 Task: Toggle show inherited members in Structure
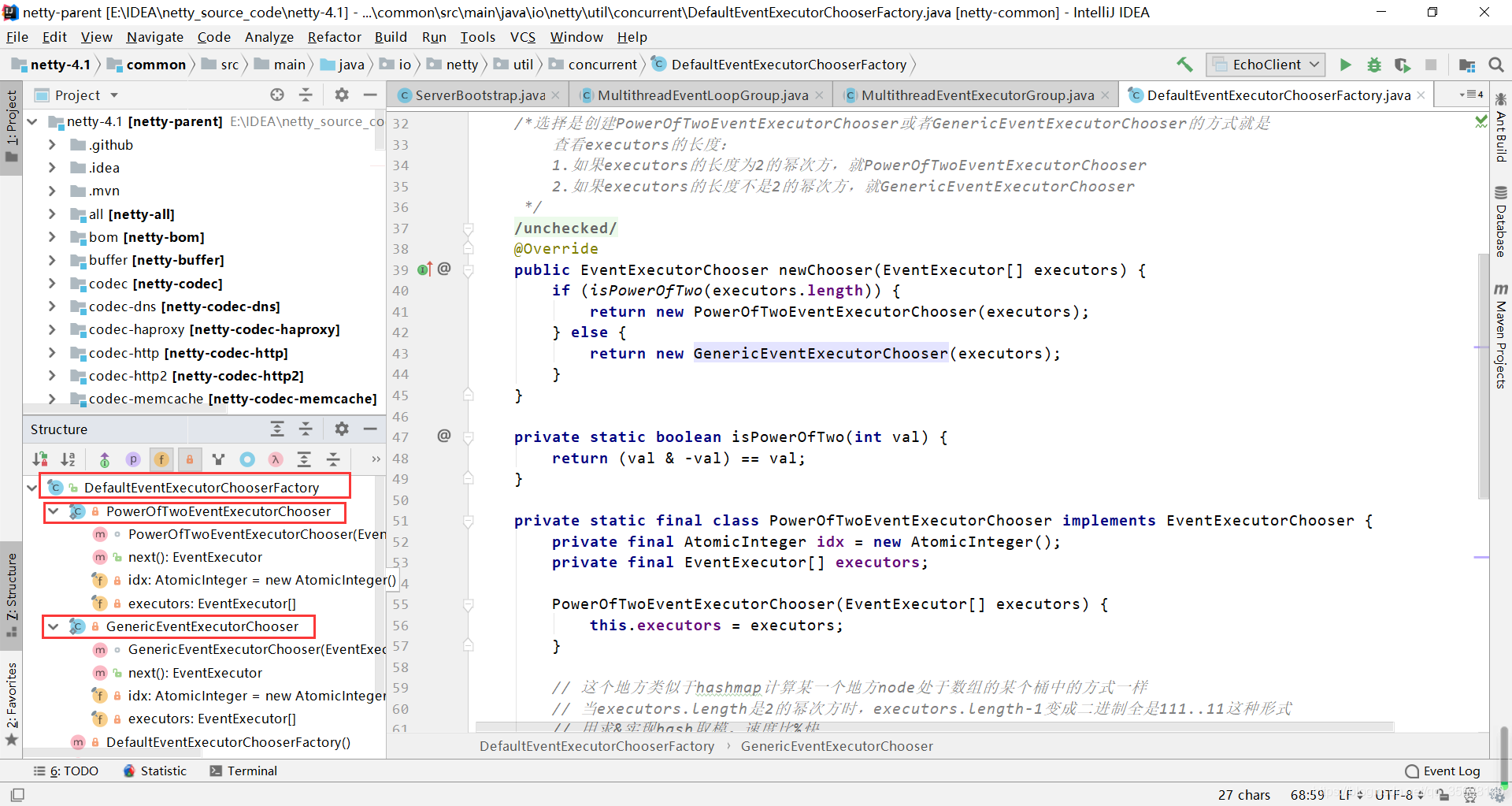click(x=104, y=459)
